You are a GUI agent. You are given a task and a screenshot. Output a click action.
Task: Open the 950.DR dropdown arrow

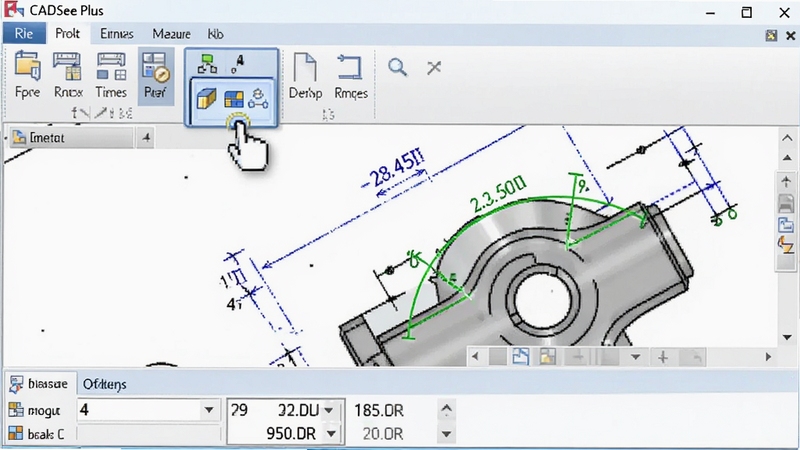[x=332, y=434]
